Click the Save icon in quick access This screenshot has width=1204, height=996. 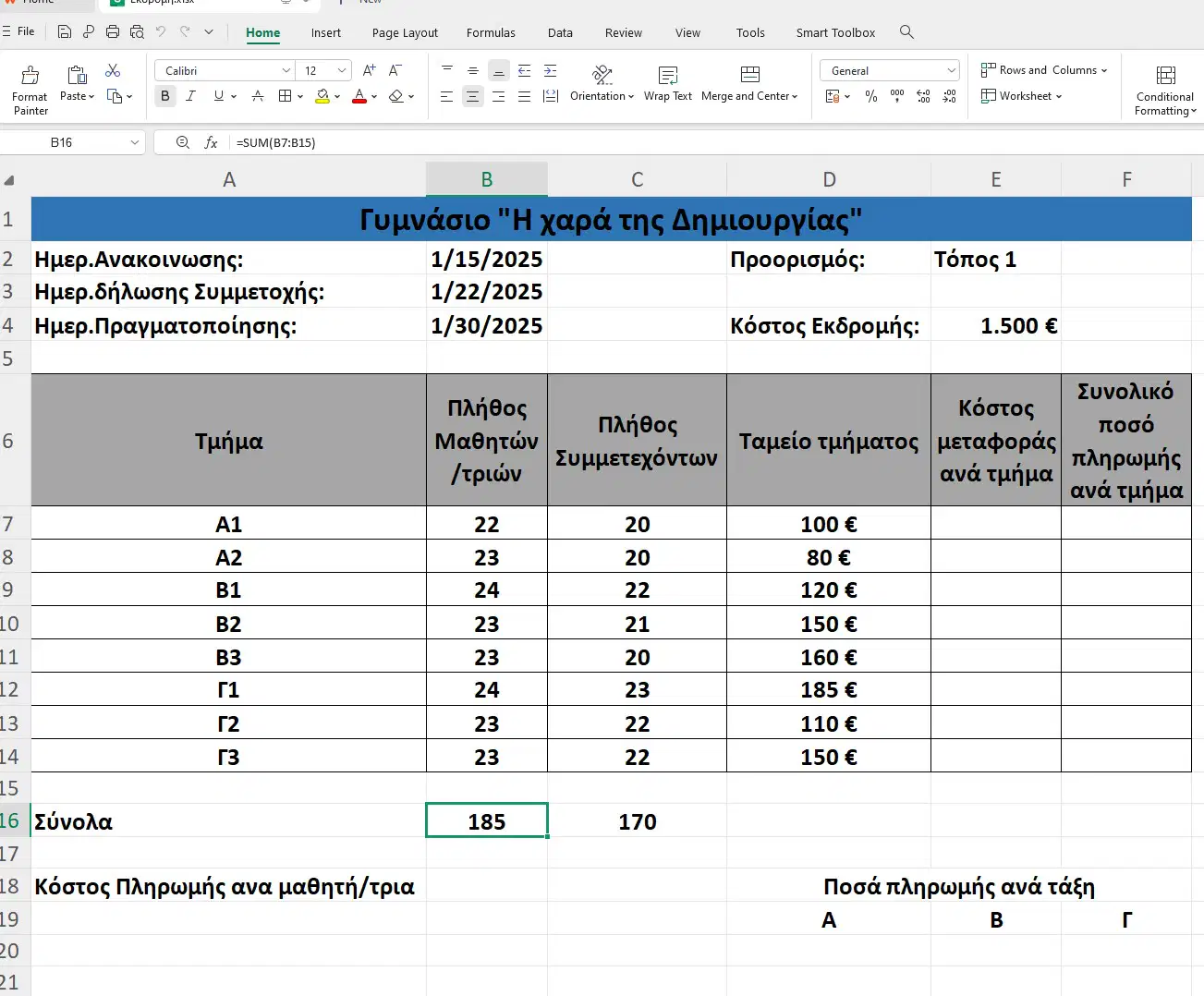click(x=65, y=32)
